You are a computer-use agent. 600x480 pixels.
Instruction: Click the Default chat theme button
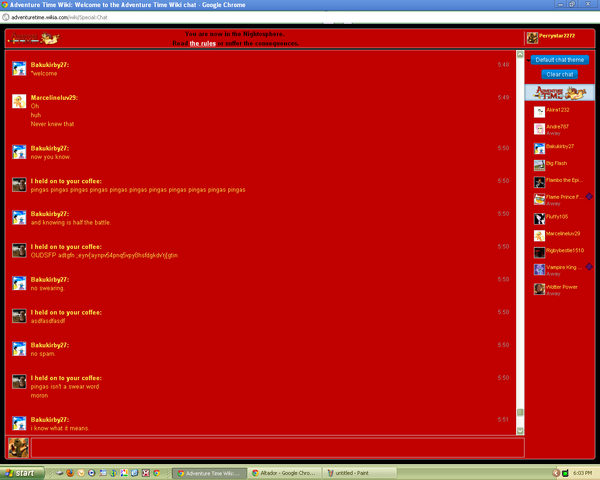[559, 60]
